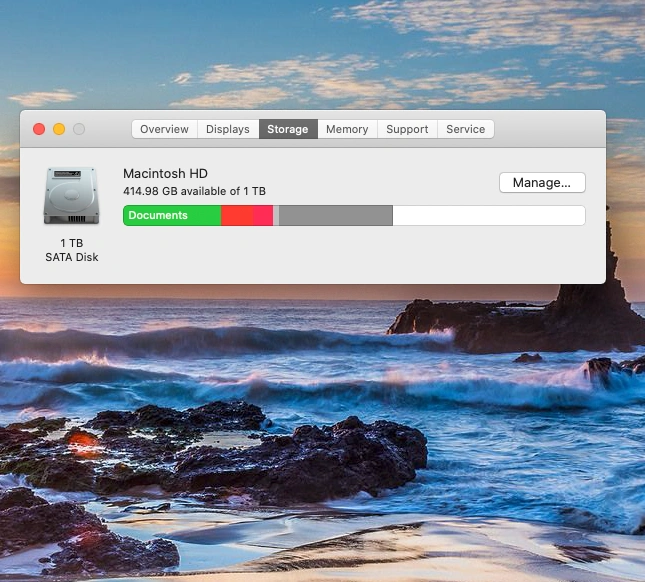Click the Macintosh HD volume name

165,174
